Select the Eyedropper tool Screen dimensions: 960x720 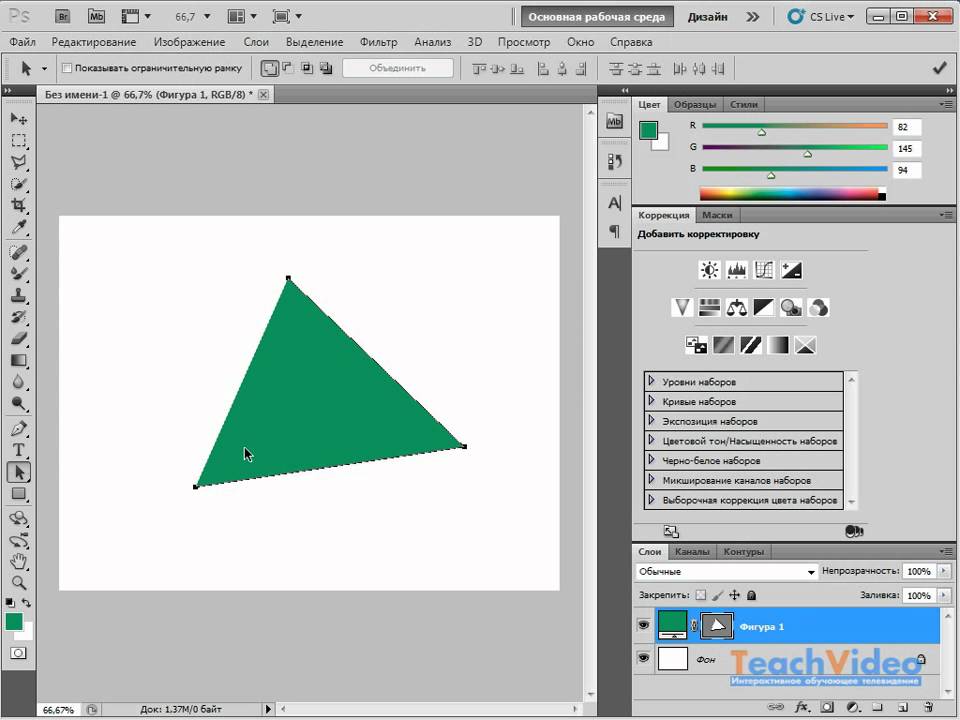click(18, 227)
